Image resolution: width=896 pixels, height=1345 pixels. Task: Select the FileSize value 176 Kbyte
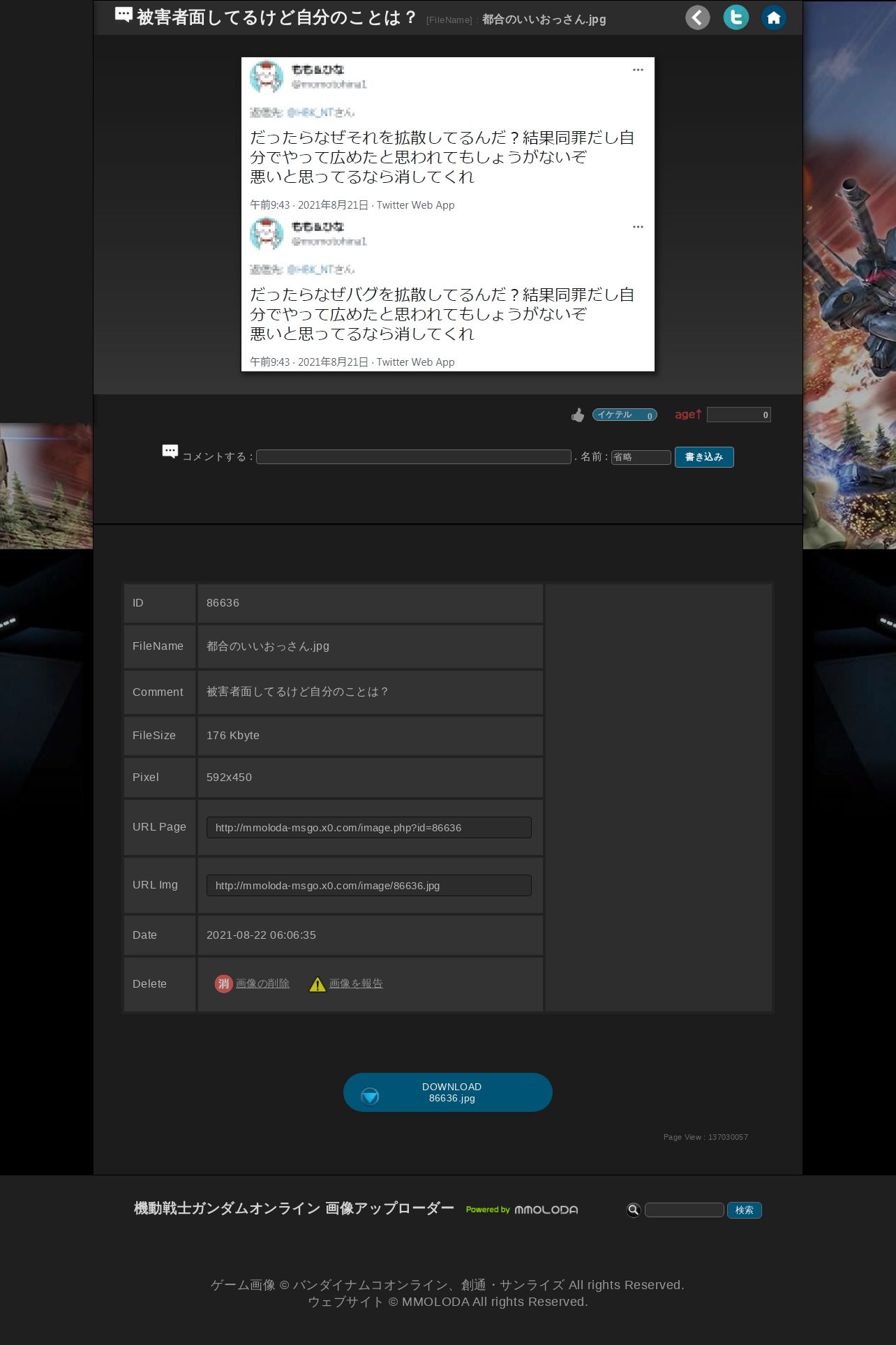coord(233,736)
